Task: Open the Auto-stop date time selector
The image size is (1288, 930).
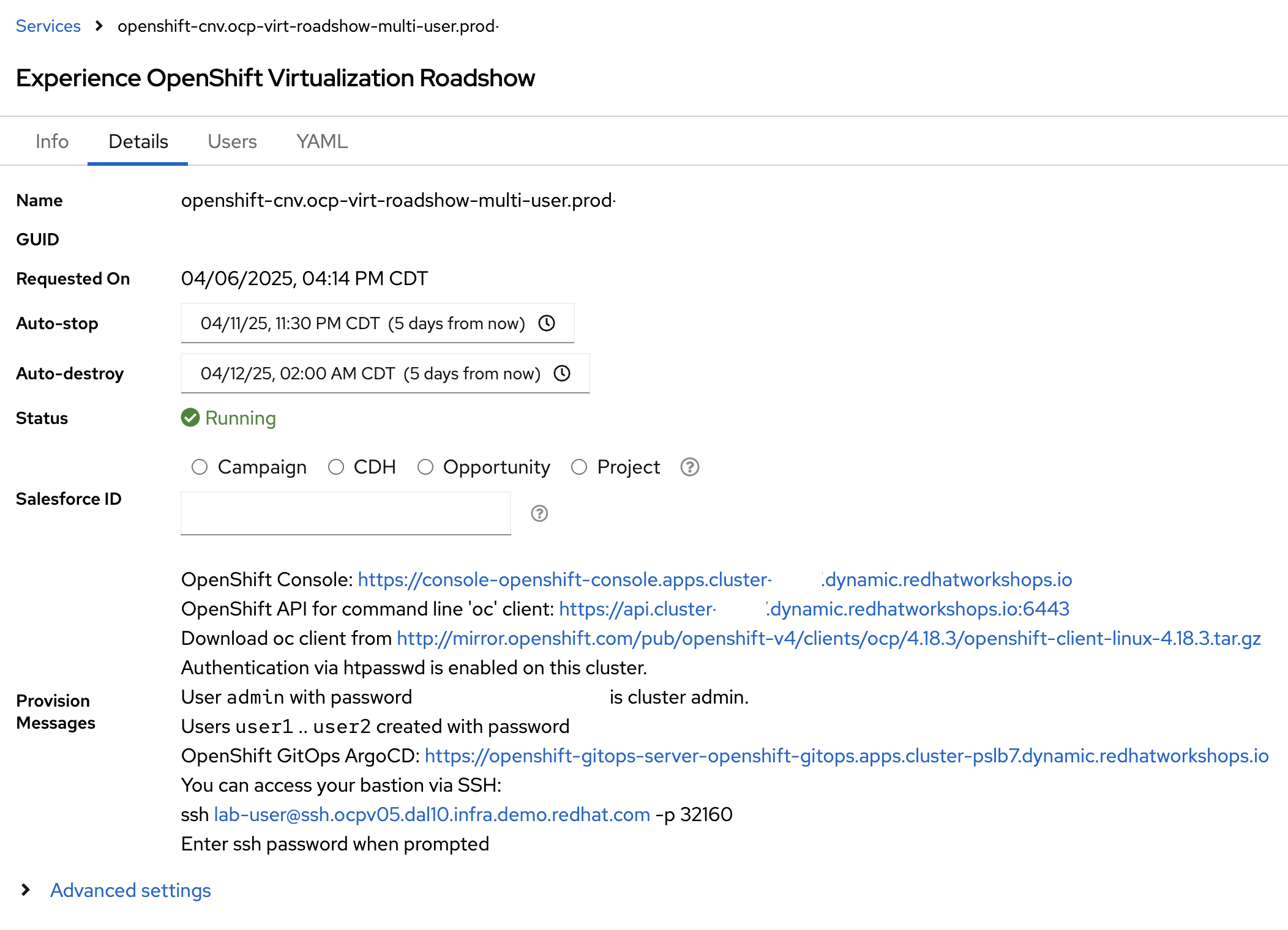Action: (x=378, y=323)
